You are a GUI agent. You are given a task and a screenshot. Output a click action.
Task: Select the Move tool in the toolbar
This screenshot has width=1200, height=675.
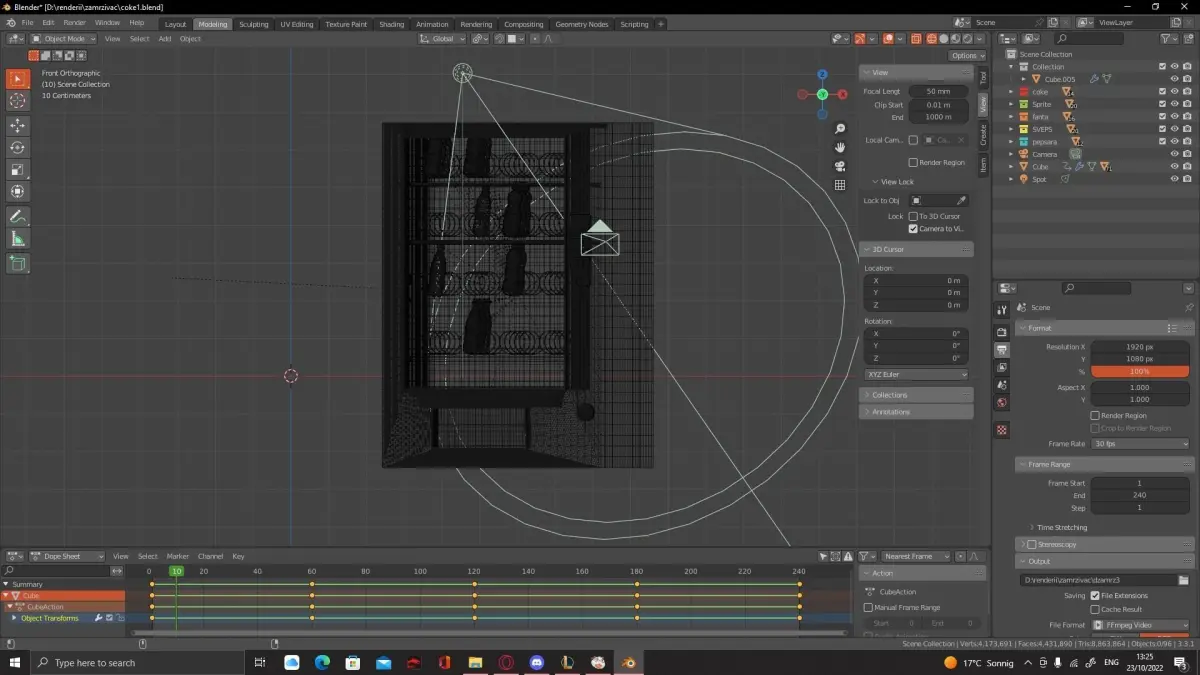click(18, 125)
